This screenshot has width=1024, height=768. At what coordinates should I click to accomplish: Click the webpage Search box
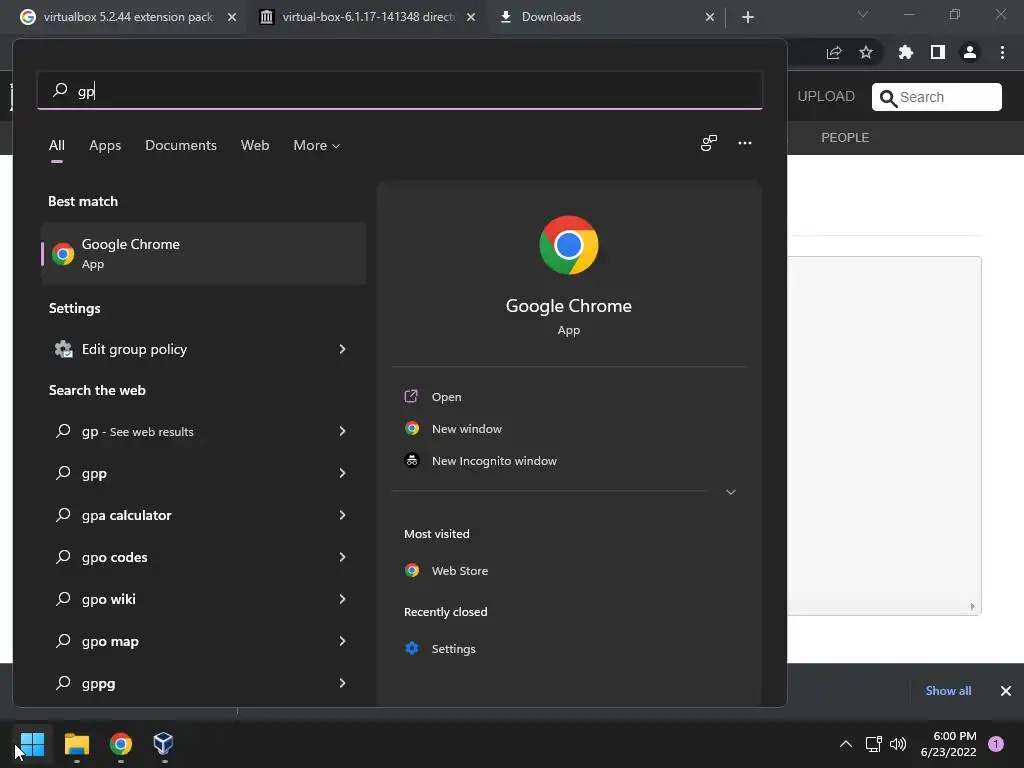pyautogui.click(x=936, y=97)
